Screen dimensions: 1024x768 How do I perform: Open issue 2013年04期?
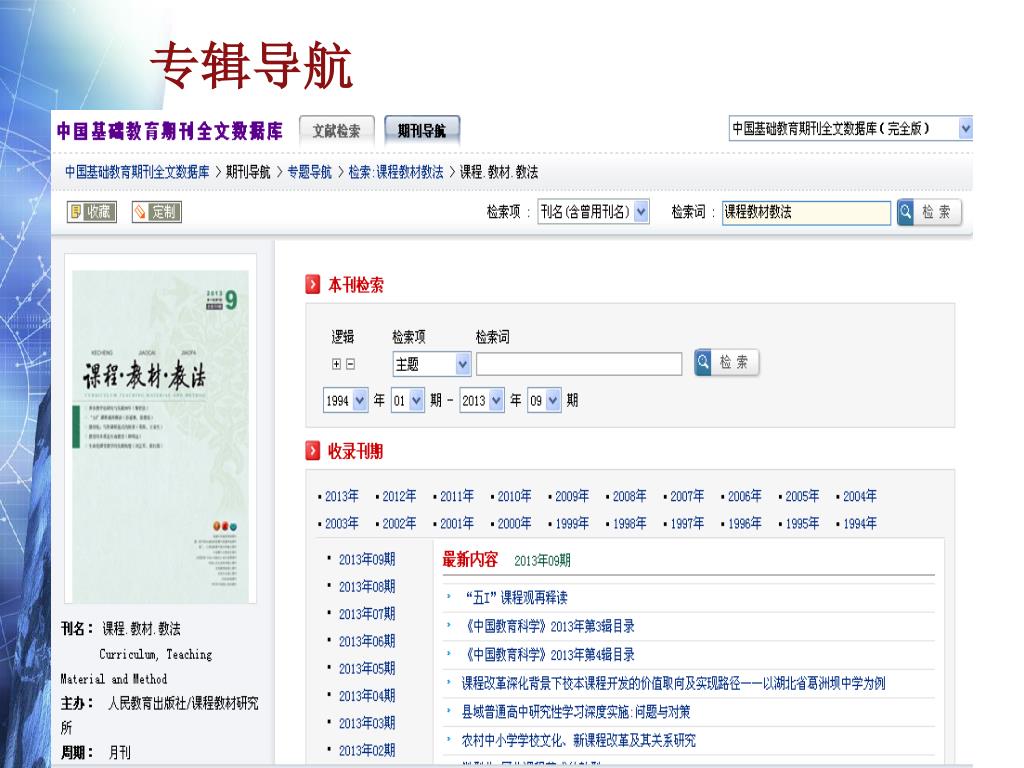pyautogui.click(x=366, y=696)
